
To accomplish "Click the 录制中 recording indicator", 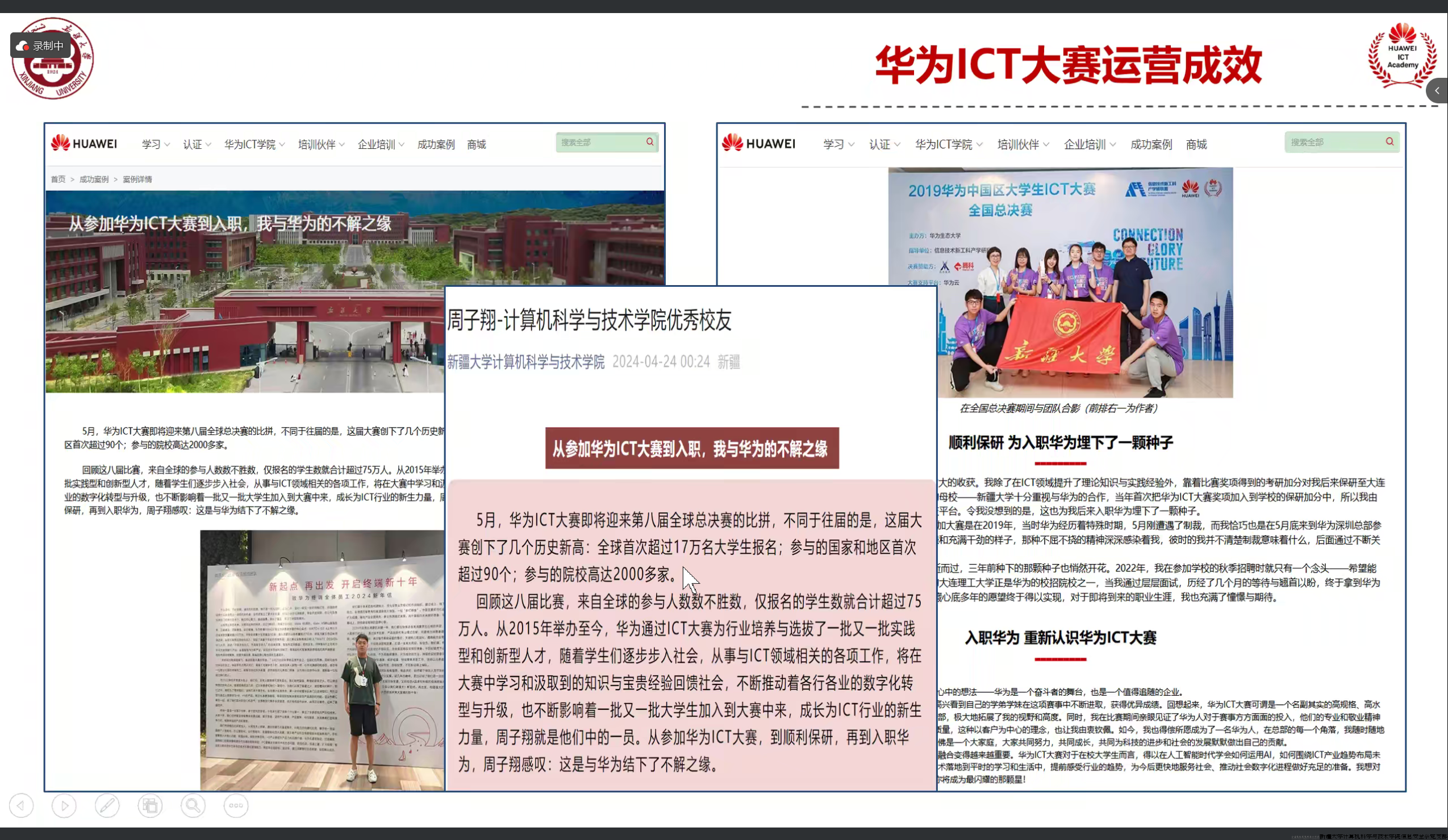I will tap(40, 45).
